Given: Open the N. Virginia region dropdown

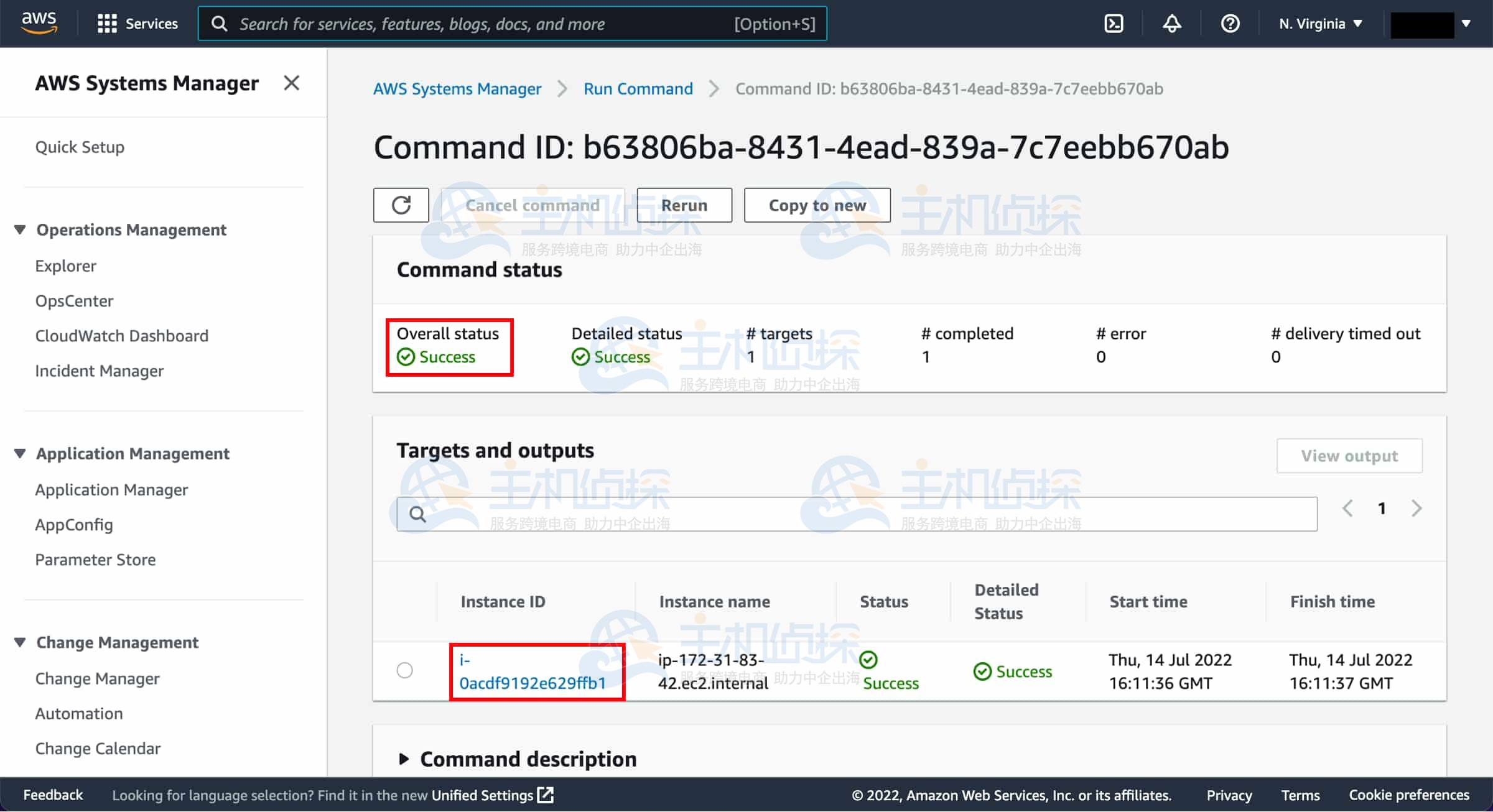Looking at the screenshot, I should pyautogui.click(x=1321, y=24).
